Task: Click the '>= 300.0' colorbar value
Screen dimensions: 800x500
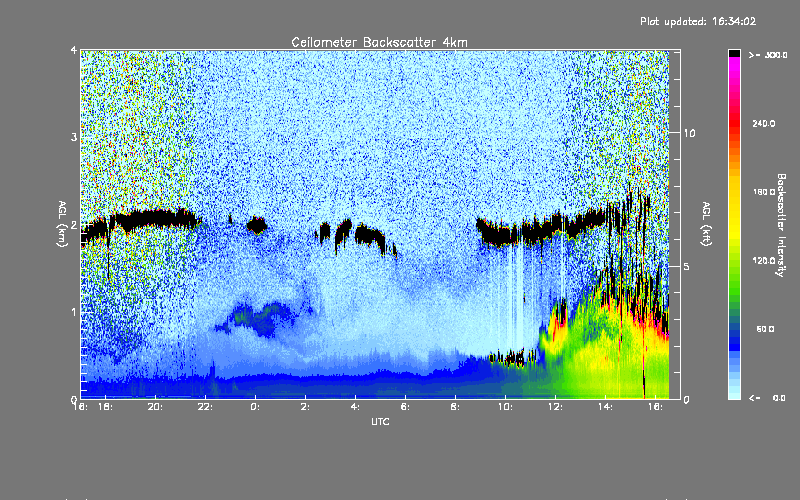Action: (768, 55)
